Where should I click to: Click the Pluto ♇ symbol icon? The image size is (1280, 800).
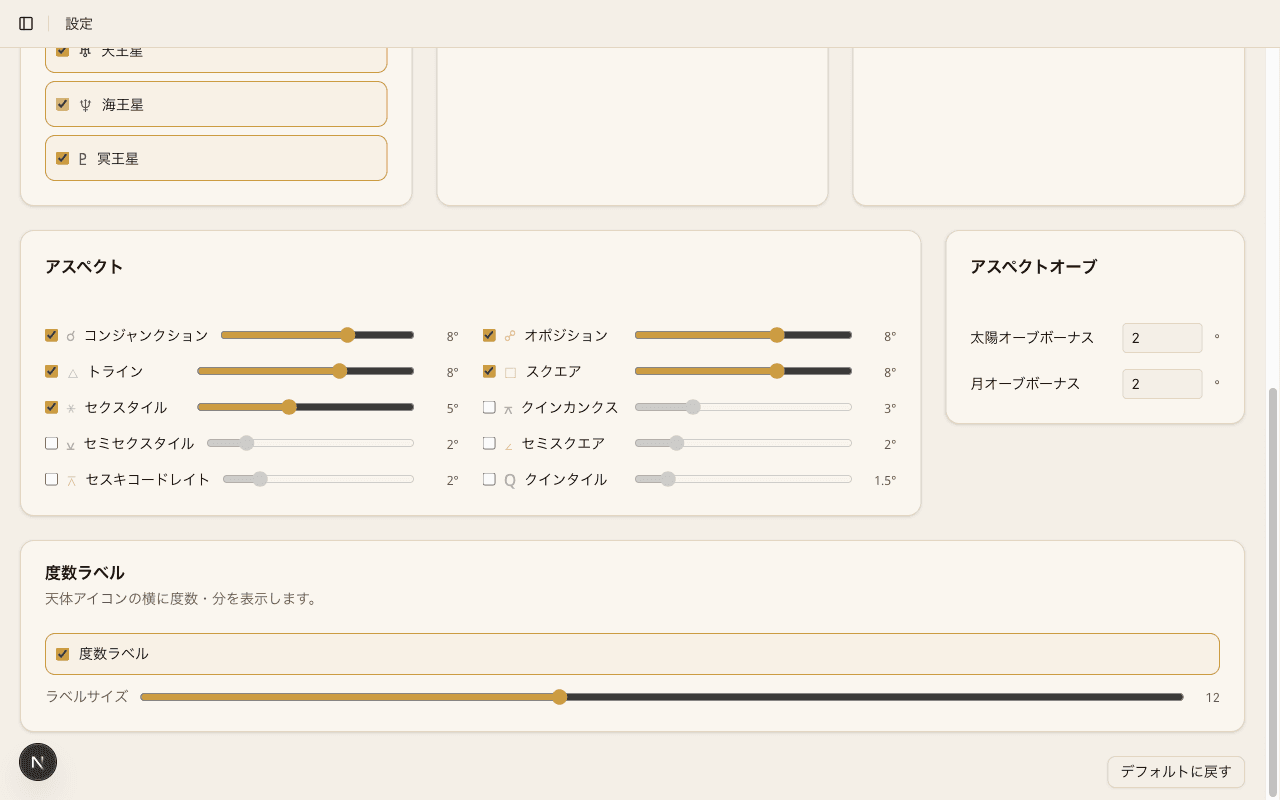point(84,157)
